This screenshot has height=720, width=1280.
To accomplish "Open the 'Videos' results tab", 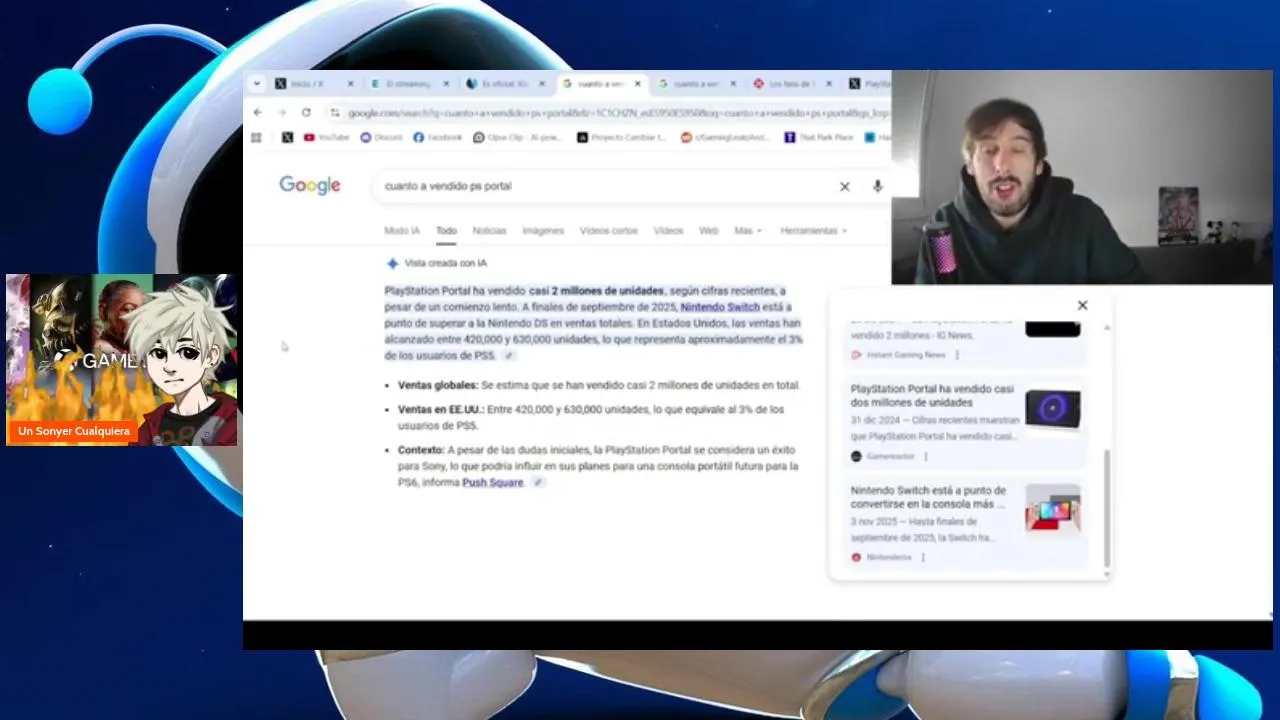I will tap(668, 231).
